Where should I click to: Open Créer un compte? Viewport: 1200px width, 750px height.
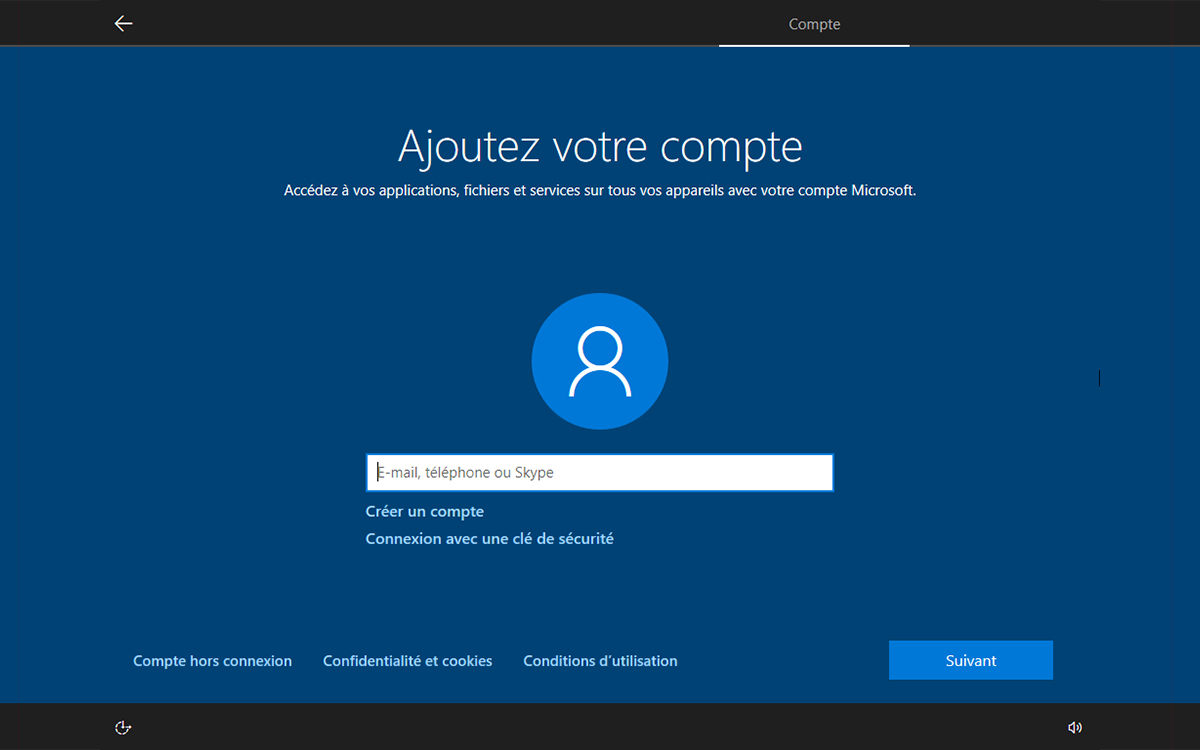point(424,511)
